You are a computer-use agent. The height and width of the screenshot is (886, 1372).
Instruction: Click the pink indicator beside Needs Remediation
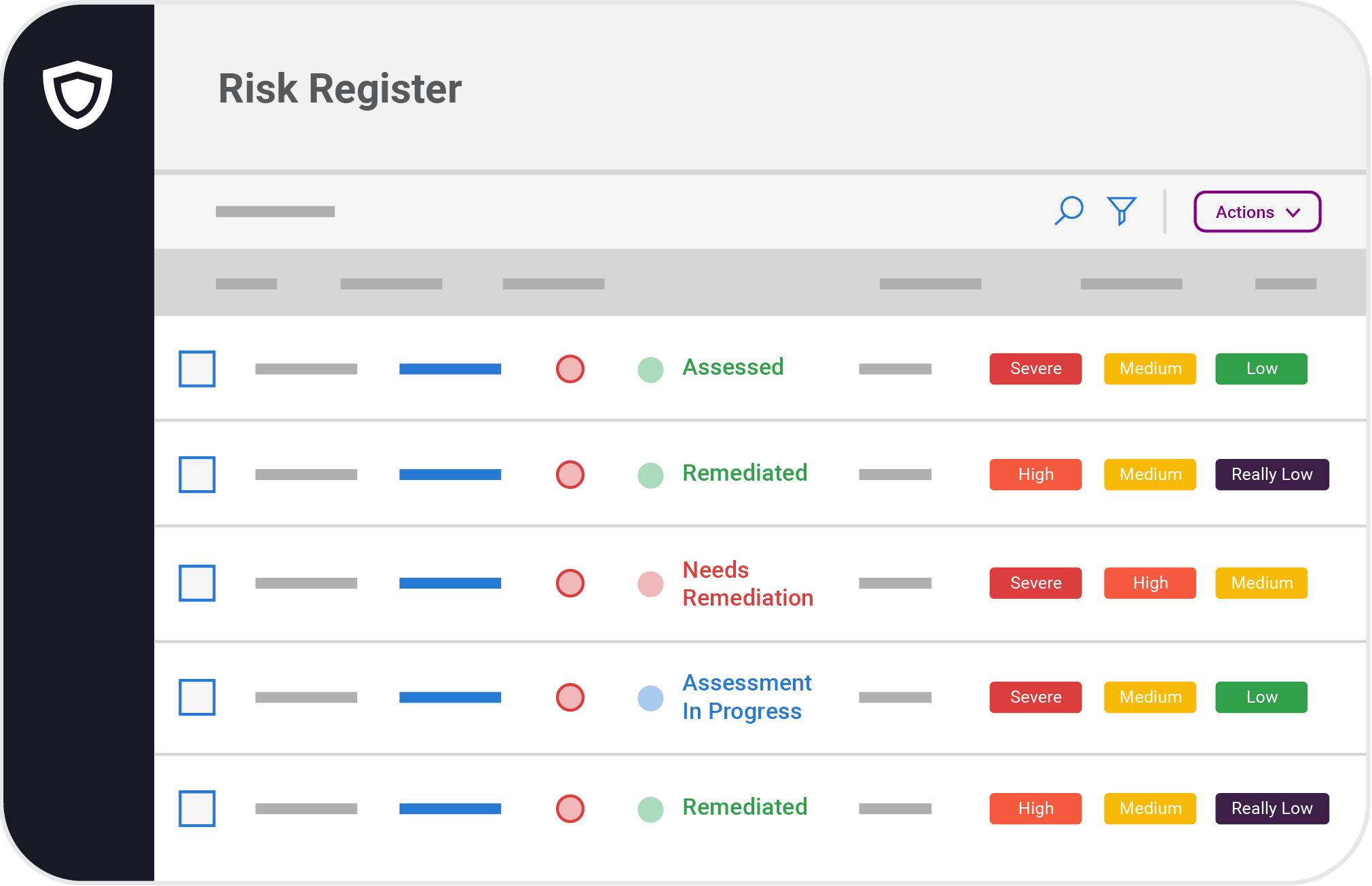pyautogui.click(x=650, y=583)
